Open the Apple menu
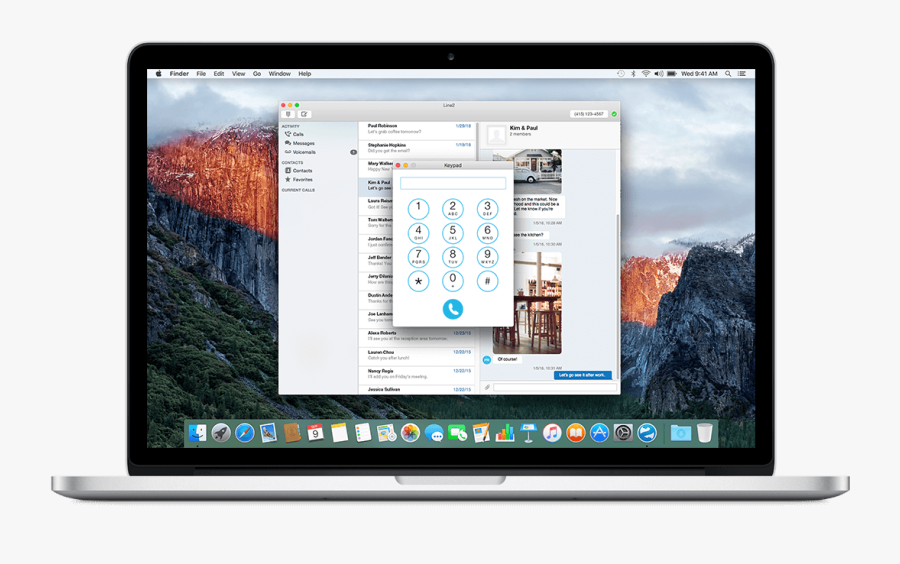The image size is (900, 564). click(158, 74)
